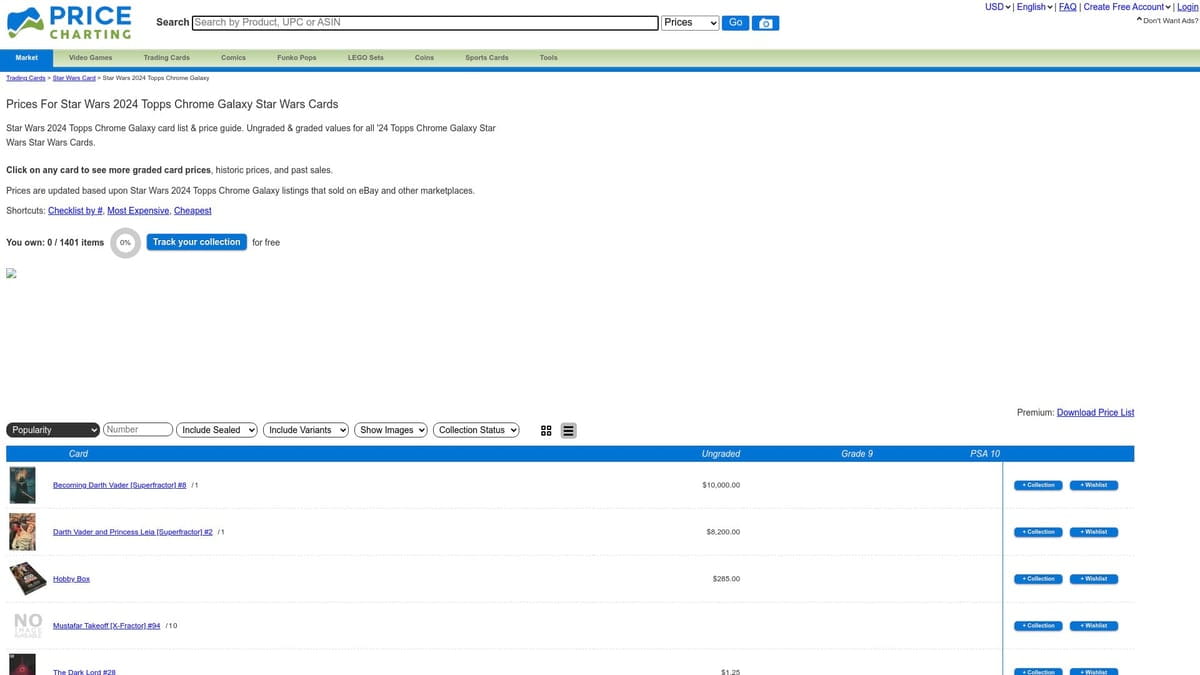The height and width of the screenshot is (675, 1200).
Task: Open the Checklist by # shortcut
Action: tap(75, 211)
